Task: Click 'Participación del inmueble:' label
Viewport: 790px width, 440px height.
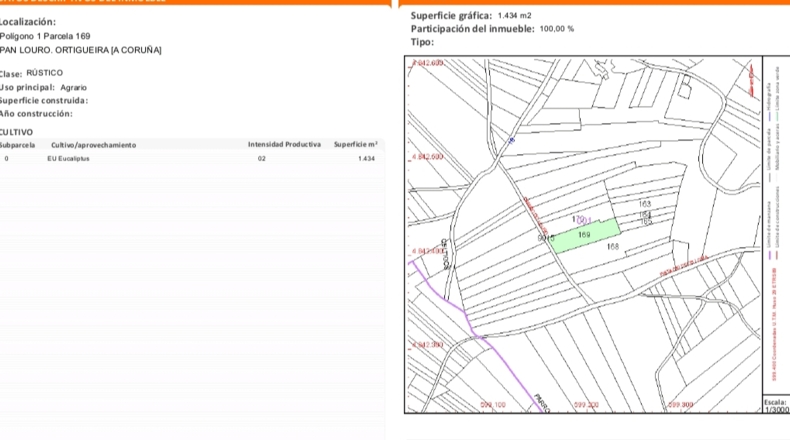Action: [473, 29]
